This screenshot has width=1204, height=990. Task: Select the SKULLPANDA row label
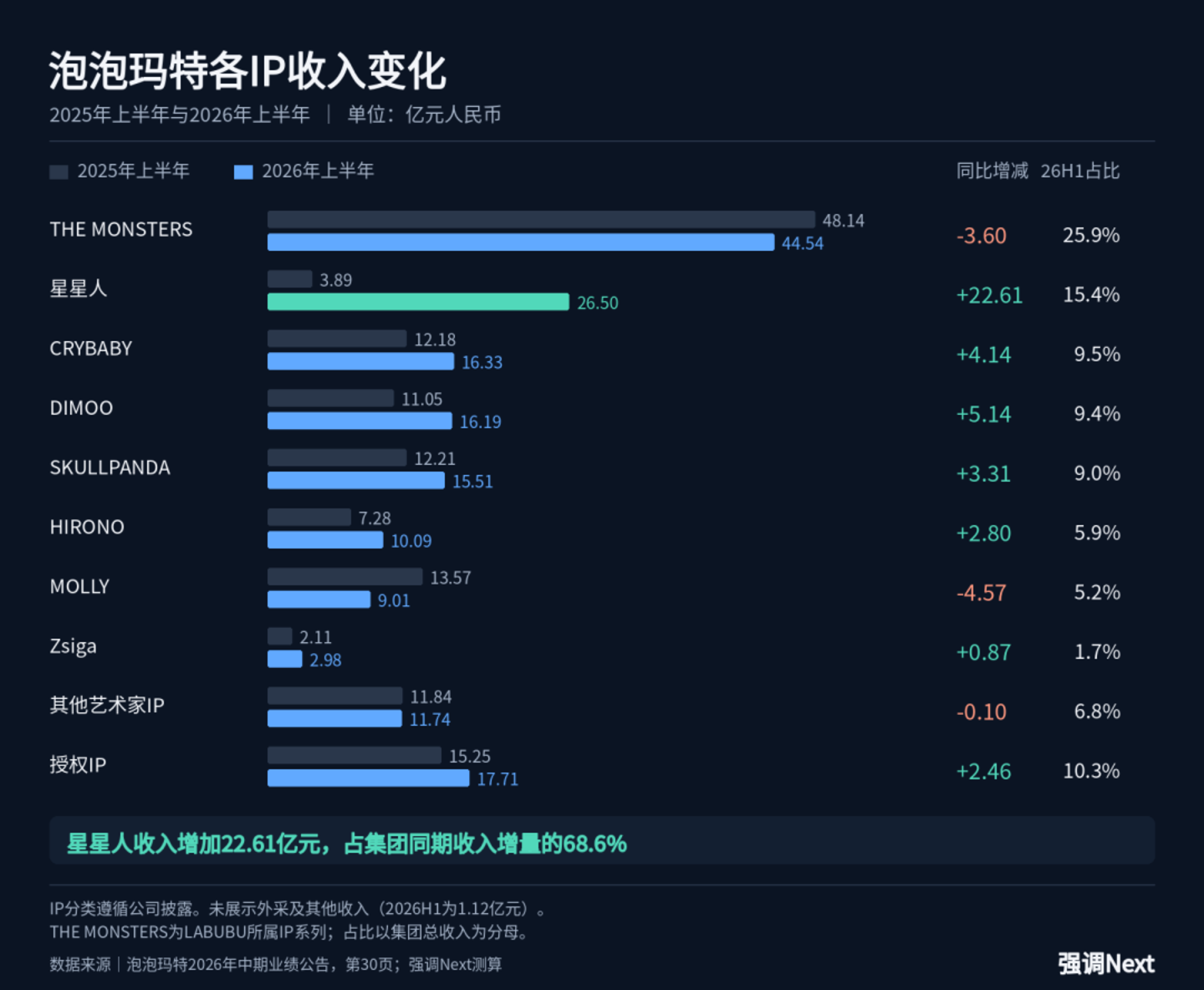point(110,467)
